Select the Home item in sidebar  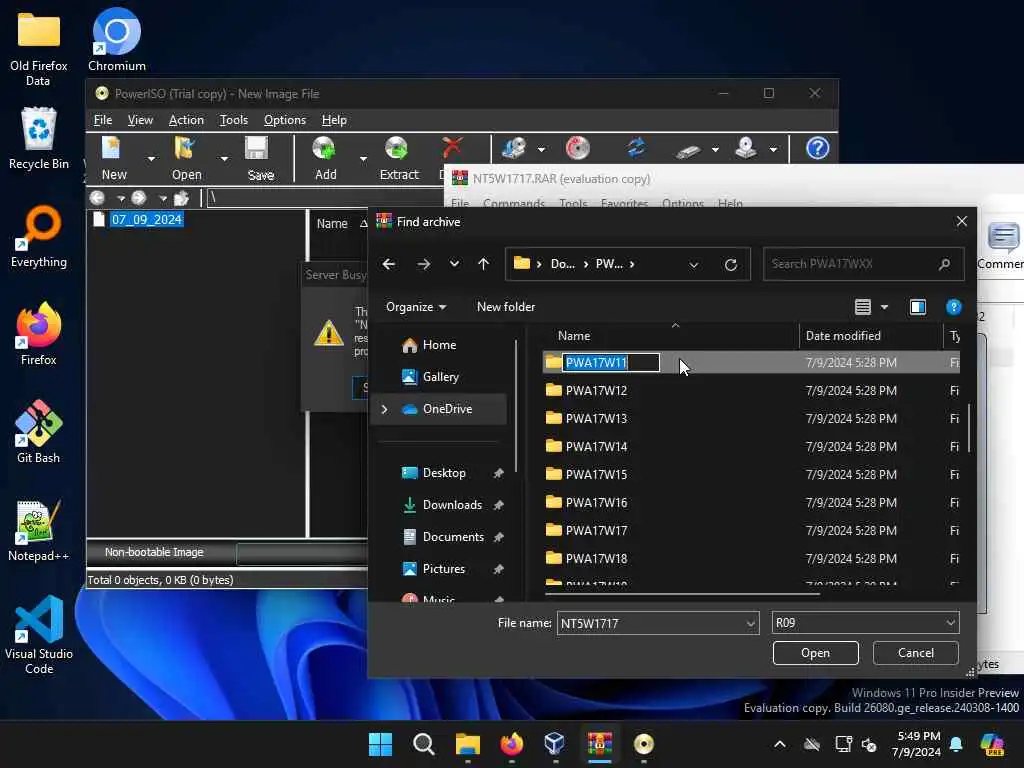coord(439,345)
